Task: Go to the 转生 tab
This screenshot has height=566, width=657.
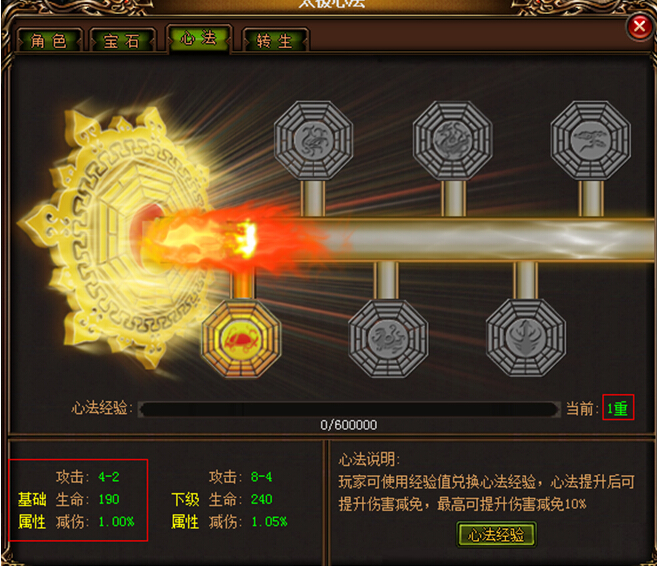Action: point(275,41)
